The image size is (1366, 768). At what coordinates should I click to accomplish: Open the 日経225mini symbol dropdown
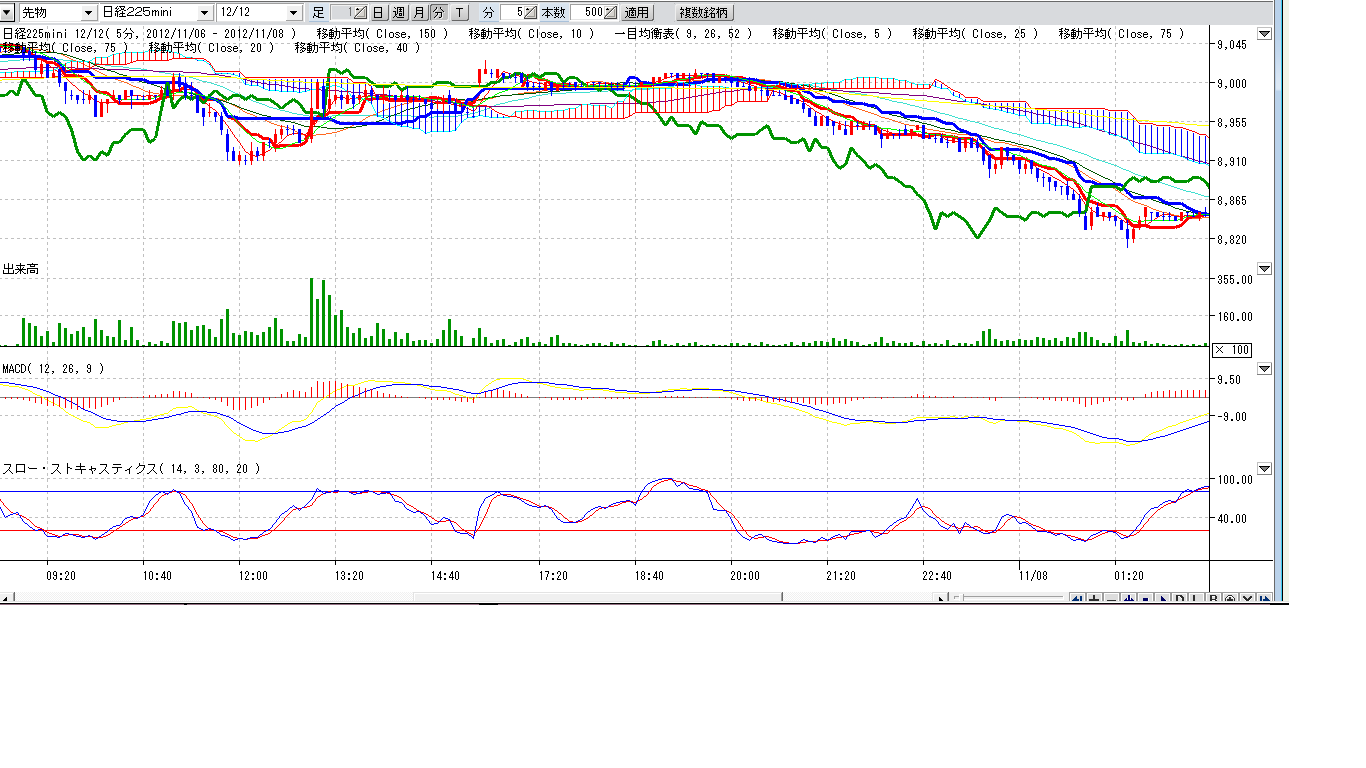click(204, 13)
